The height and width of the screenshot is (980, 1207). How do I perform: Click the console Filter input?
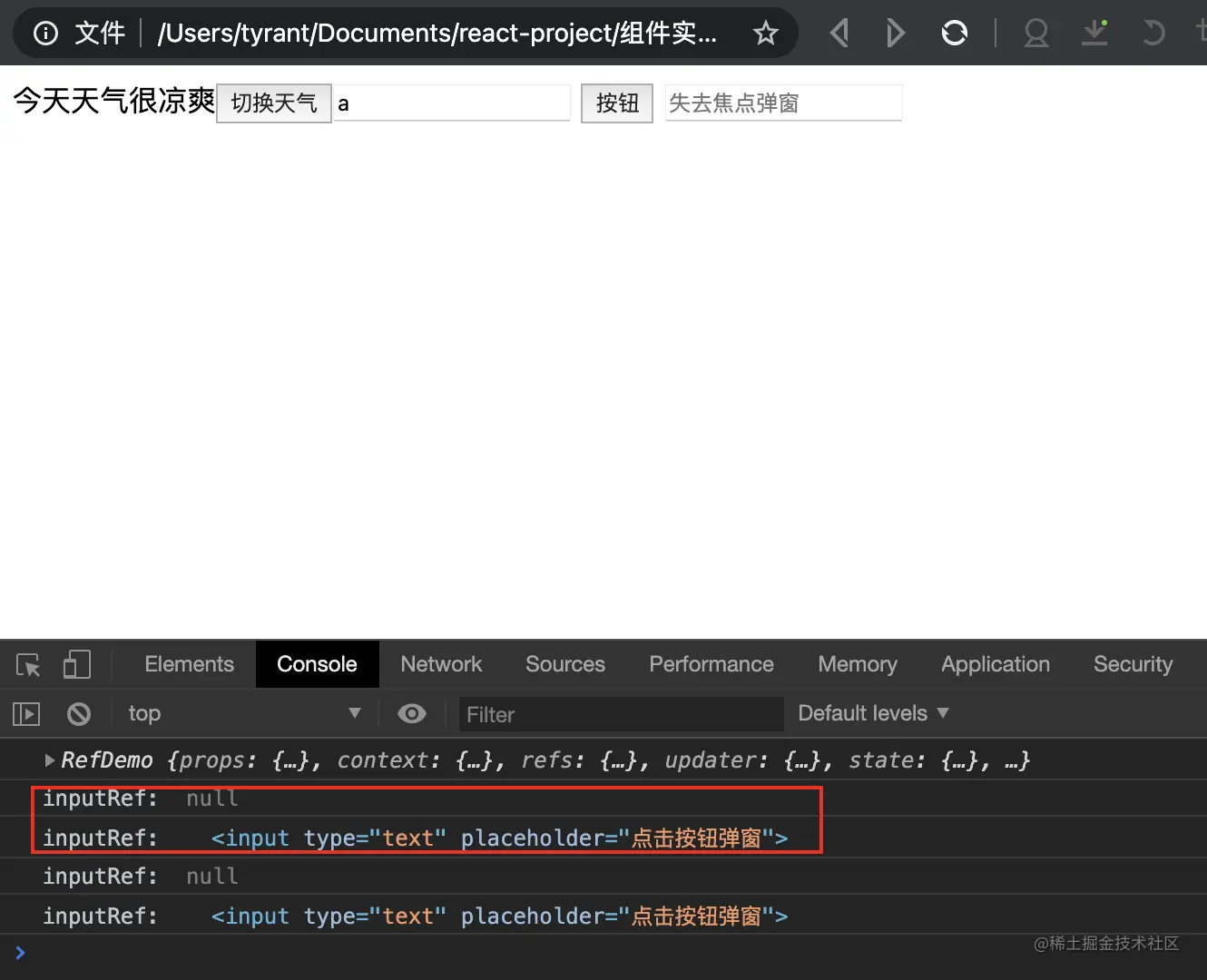pyautogui.click(x=622, y=714)
